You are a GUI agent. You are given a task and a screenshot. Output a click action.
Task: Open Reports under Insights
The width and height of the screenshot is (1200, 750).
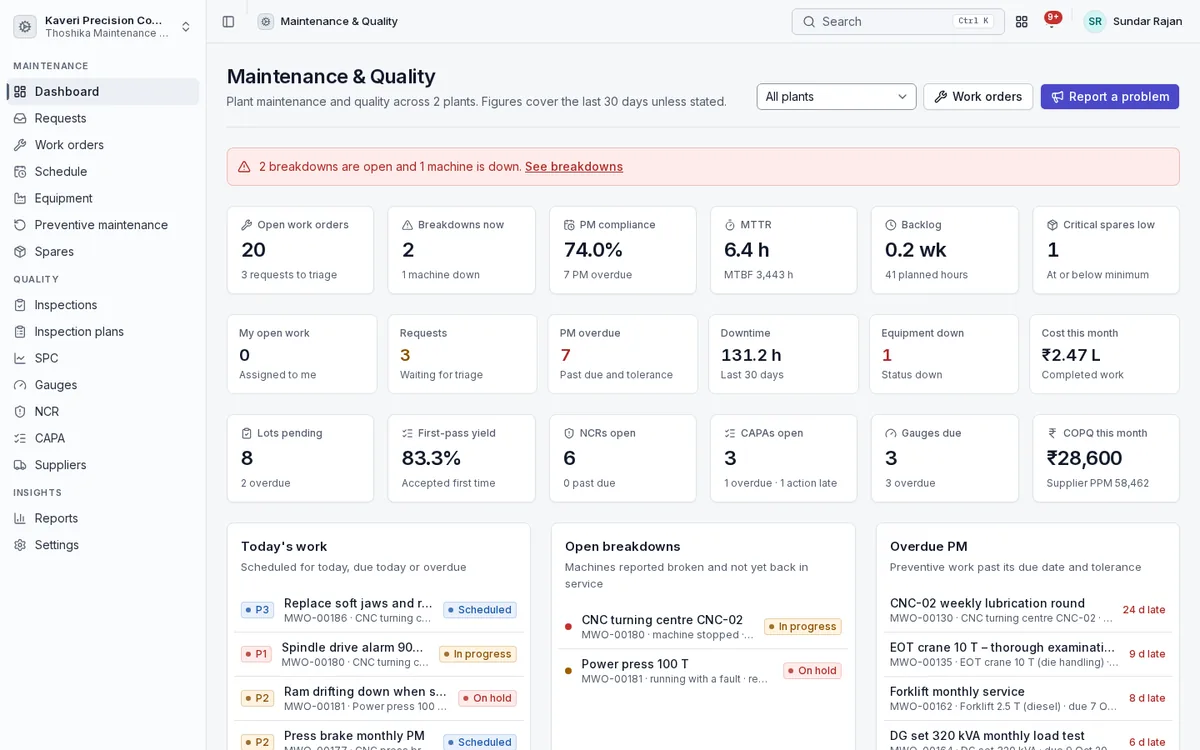click(103, 518)
